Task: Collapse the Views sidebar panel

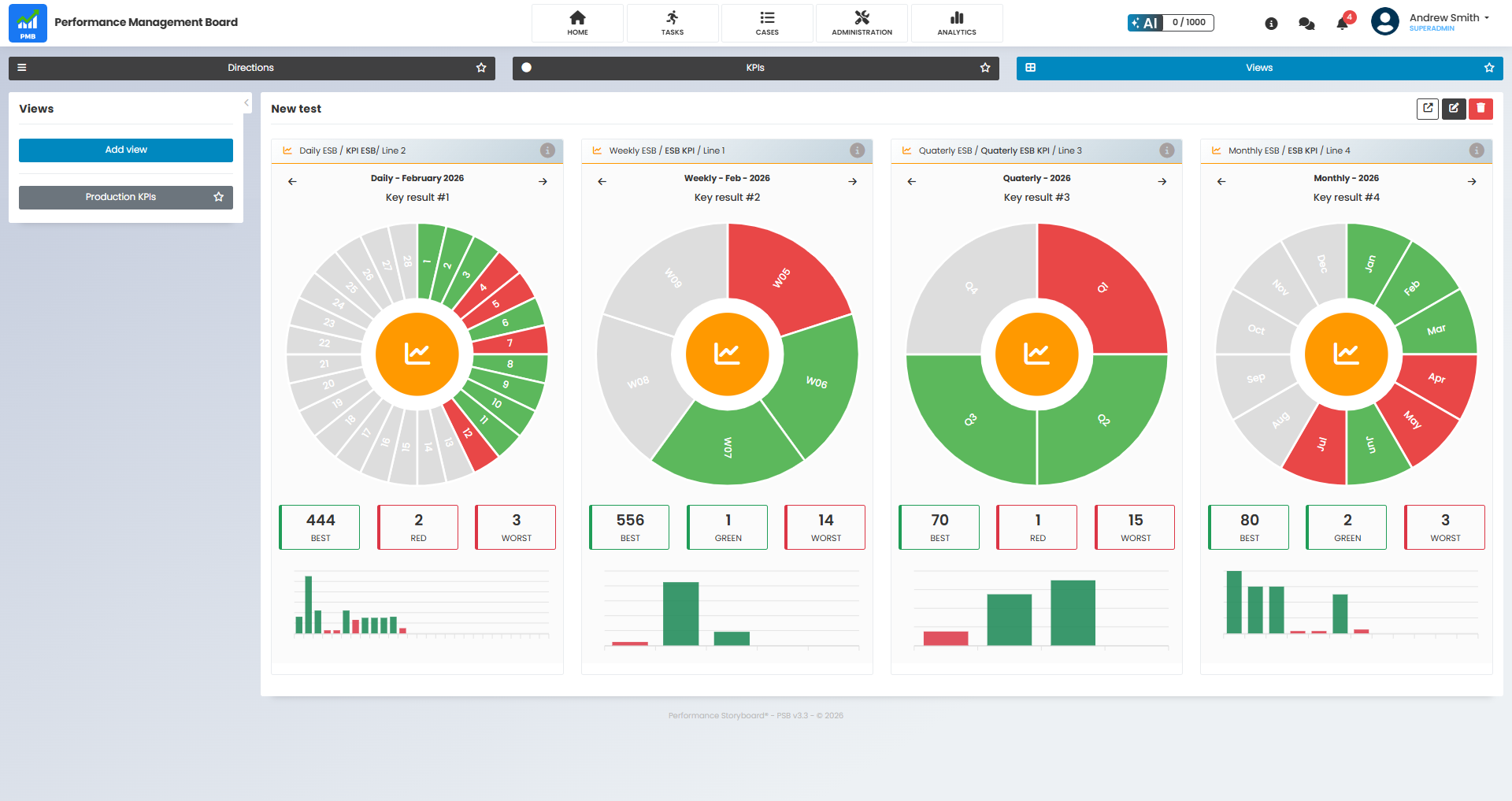Action: pos(246,102)
